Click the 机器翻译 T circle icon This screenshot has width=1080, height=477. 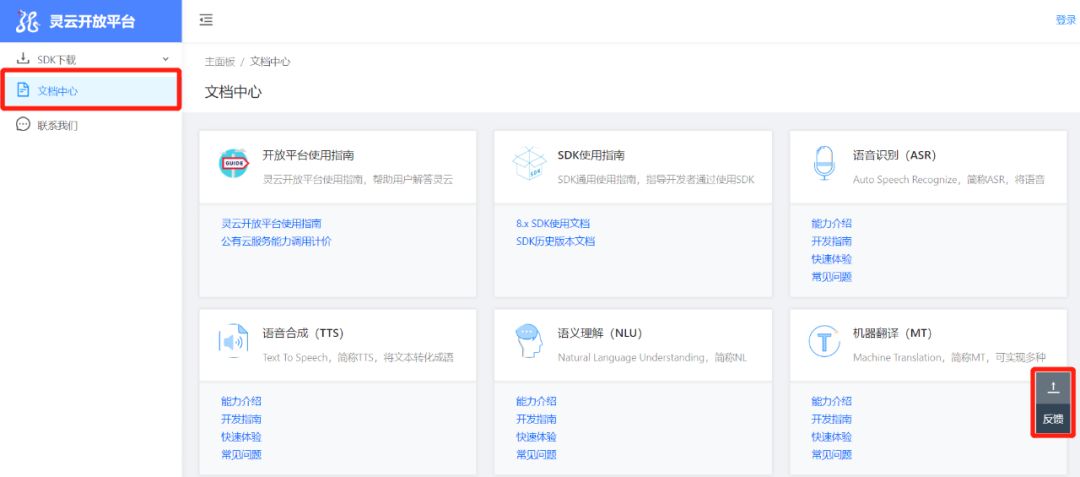824,341
